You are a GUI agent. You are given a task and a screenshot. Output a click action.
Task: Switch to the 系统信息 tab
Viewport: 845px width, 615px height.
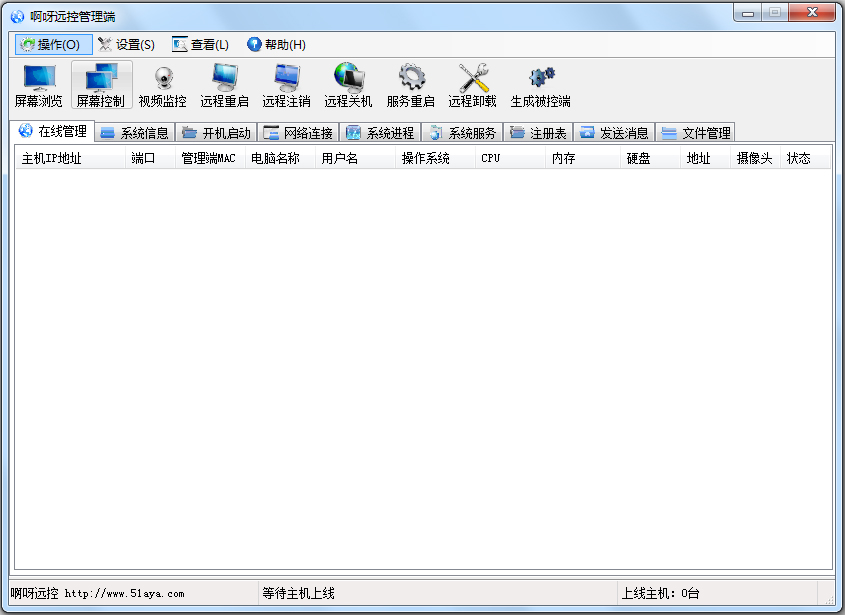tap(135, 133)
